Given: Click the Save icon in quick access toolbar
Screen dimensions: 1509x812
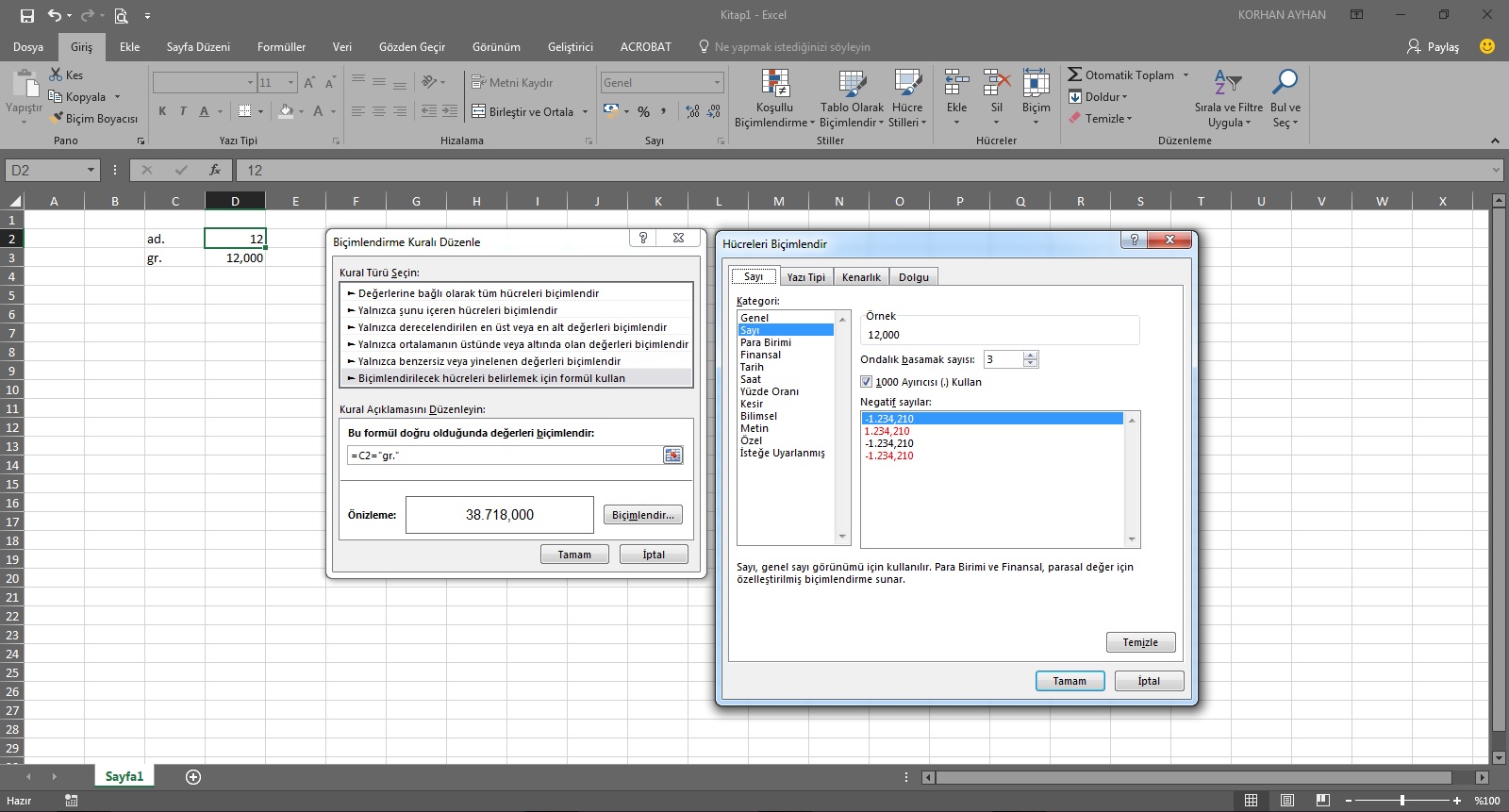Looking at the screenshot, I should pos(26,15).
